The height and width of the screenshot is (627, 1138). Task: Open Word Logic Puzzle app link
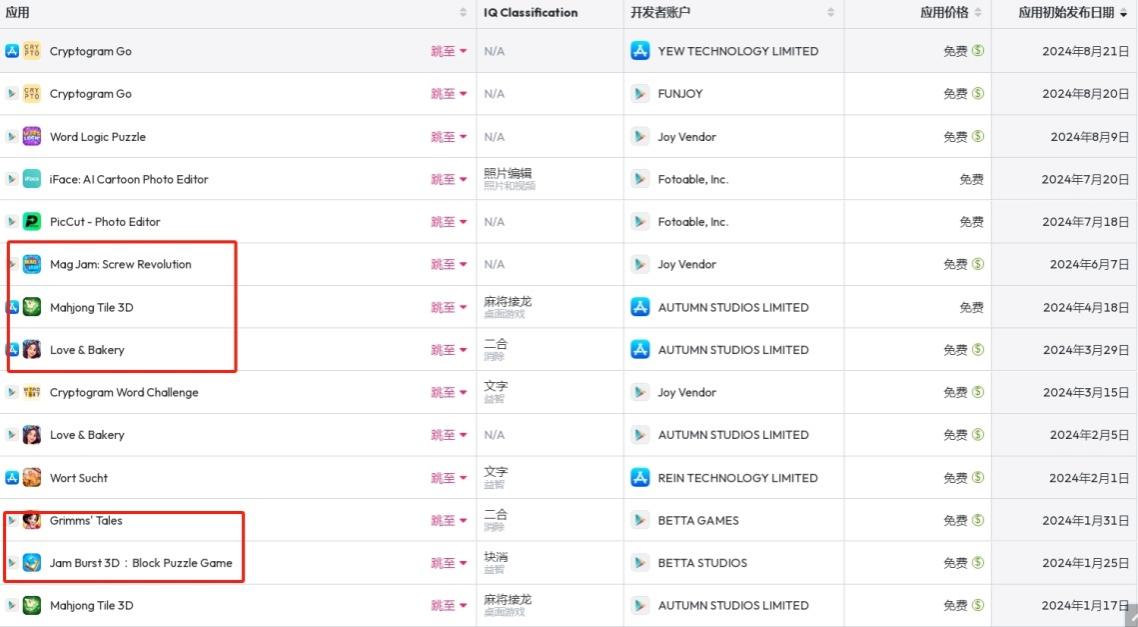(97, 136)
